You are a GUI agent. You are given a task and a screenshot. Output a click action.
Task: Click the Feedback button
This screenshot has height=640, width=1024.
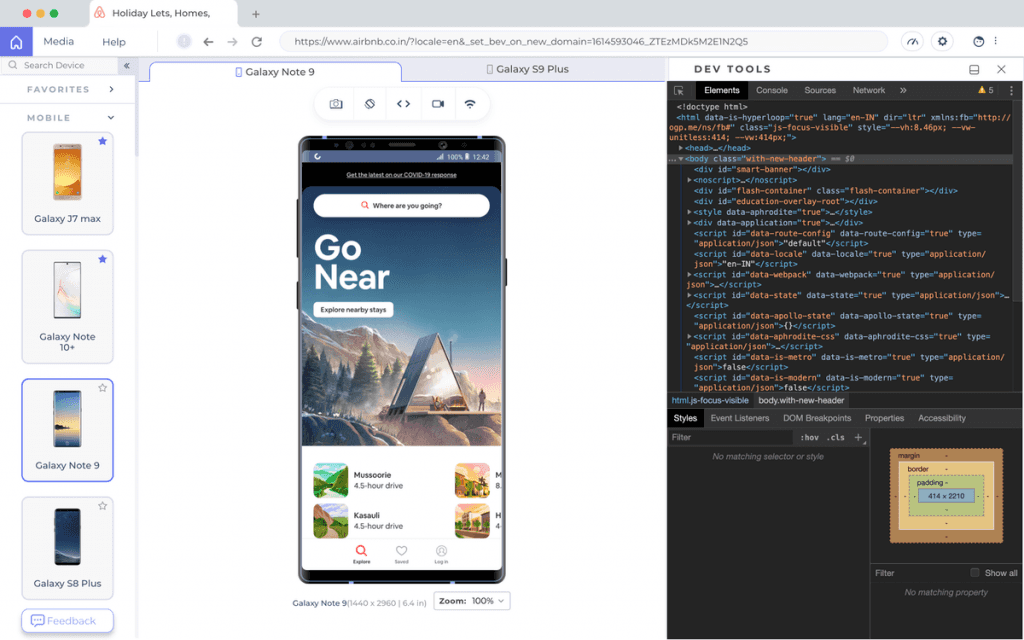pyautogui.click(x=66, y=621)
